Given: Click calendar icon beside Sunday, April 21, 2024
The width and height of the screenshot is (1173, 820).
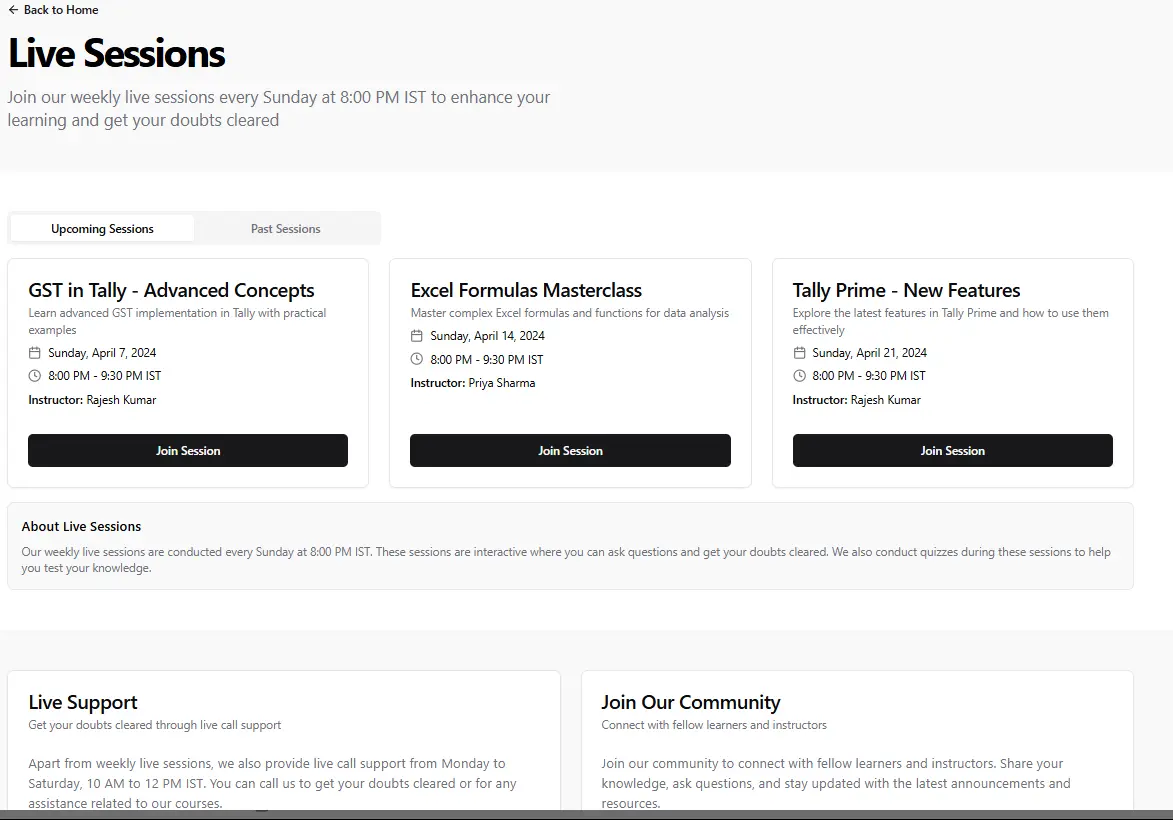Looking at the screenshot, I should point(799,352).
